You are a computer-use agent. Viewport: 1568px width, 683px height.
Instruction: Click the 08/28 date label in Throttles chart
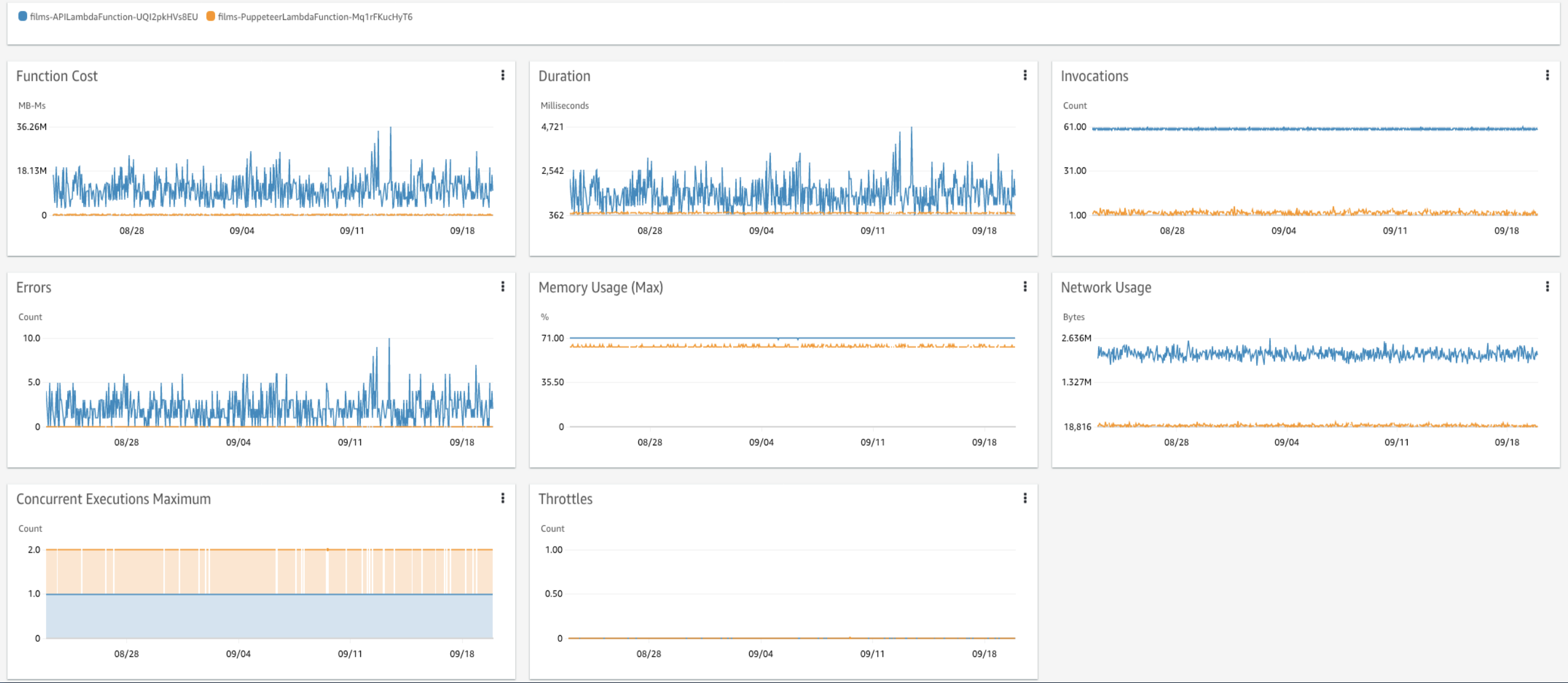coord(648,654)
